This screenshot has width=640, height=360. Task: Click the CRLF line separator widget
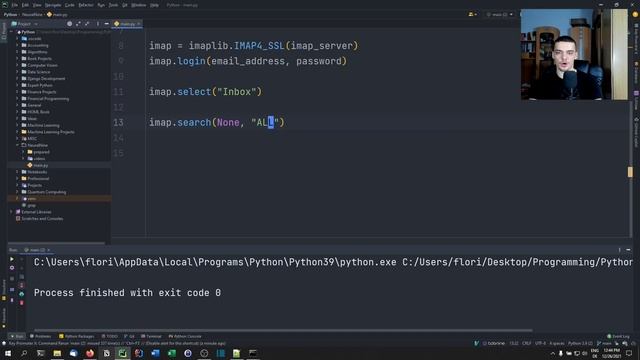tap(527, 343)
